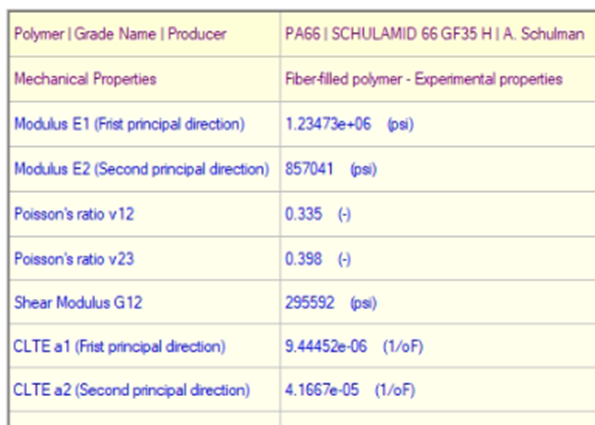Image resolution: width=595 pixels, height=425 pixels.
Task: Select the Poisson's ratio v23 label
Action: [74, 259]
